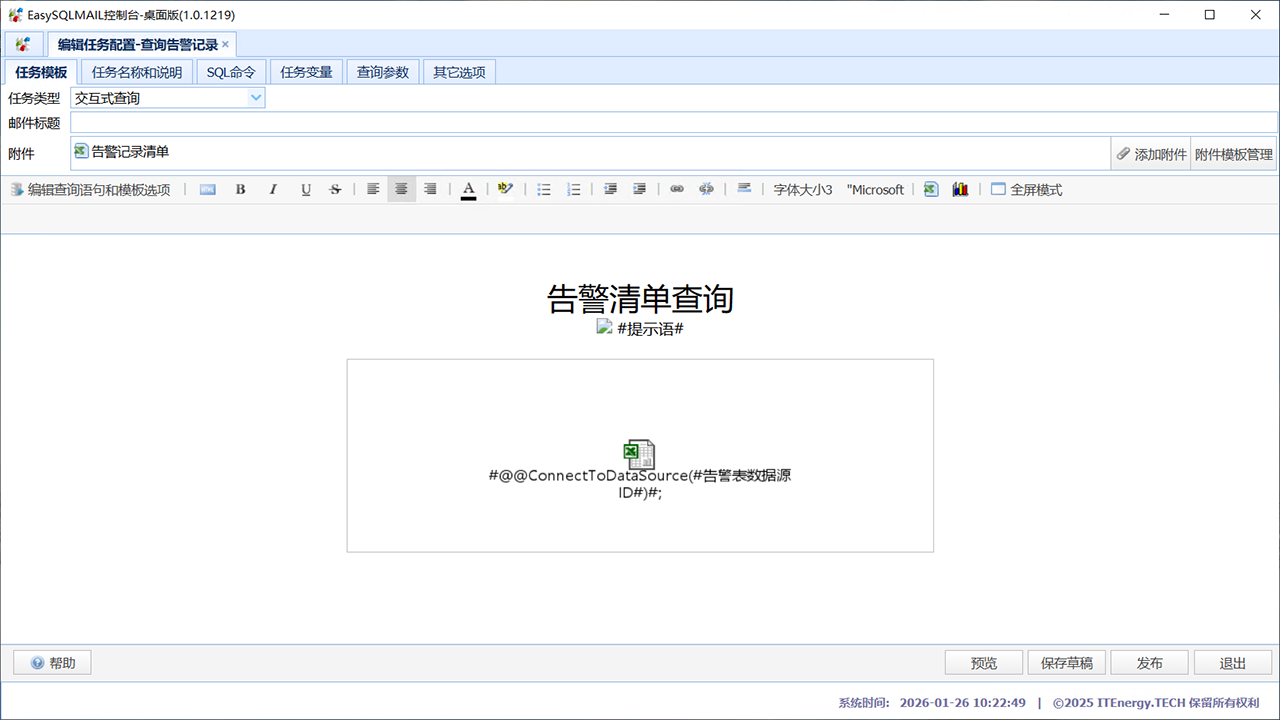1280x720 pixels.
Task: Open the 字体大小3 font size dropdown
Action: click(803, 189)
